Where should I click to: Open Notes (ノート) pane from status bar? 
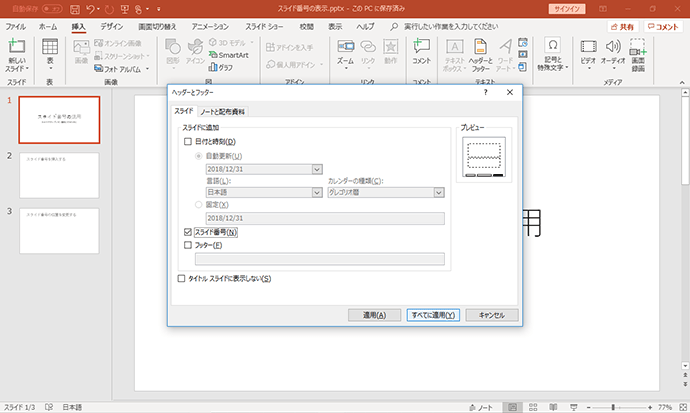coord(481,407)
